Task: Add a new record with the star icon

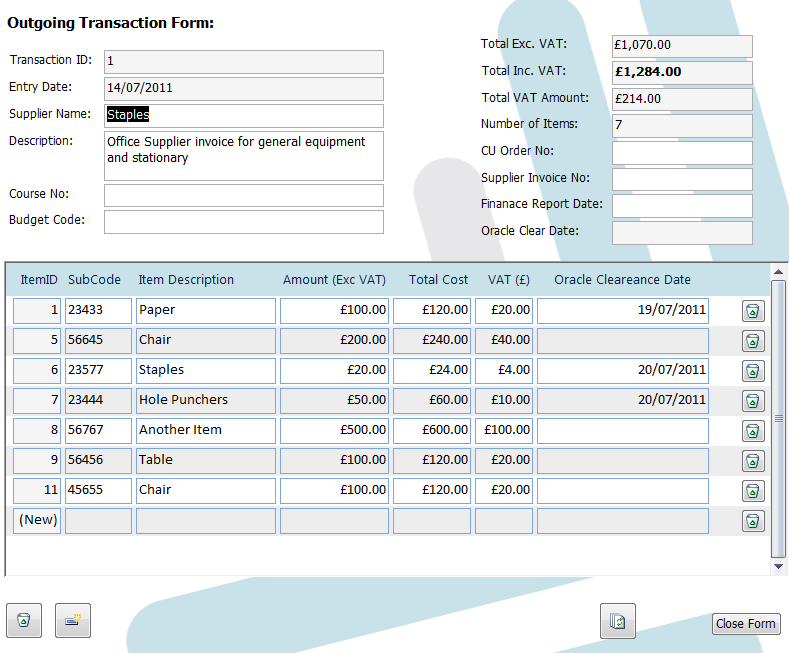Action: (x=73, y=620)
